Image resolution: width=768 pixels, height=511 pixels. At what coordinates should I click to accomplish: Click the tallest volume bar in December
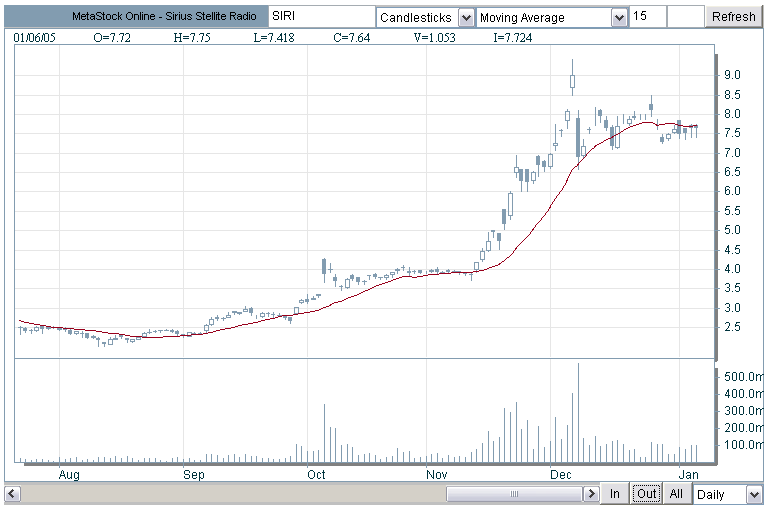click(x=578, y=413)
